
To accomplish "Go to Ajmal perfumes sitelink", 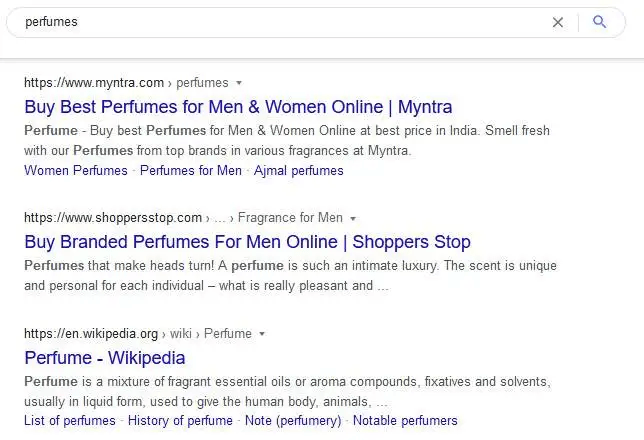I will pyautogui.click(x=299, y=170).
